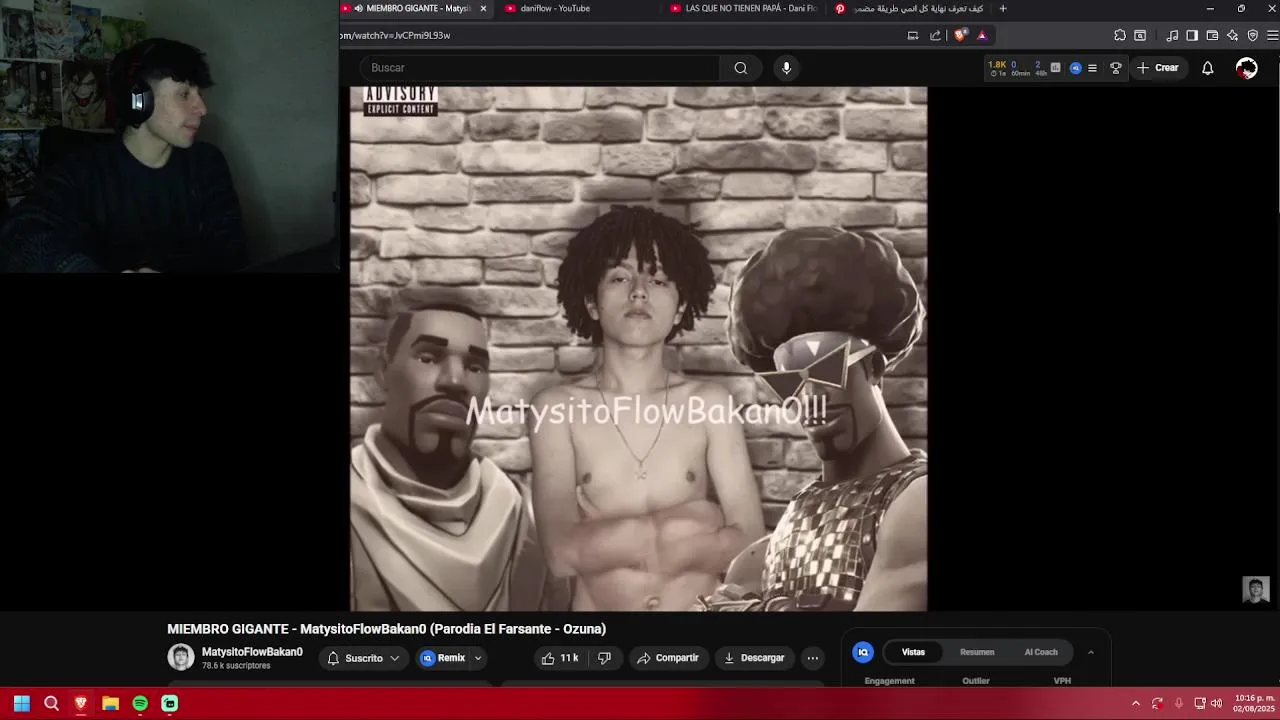Click the search magnifier button
Image resolution: width=1280 pixels, height=720 pixels.
[740, 68]
